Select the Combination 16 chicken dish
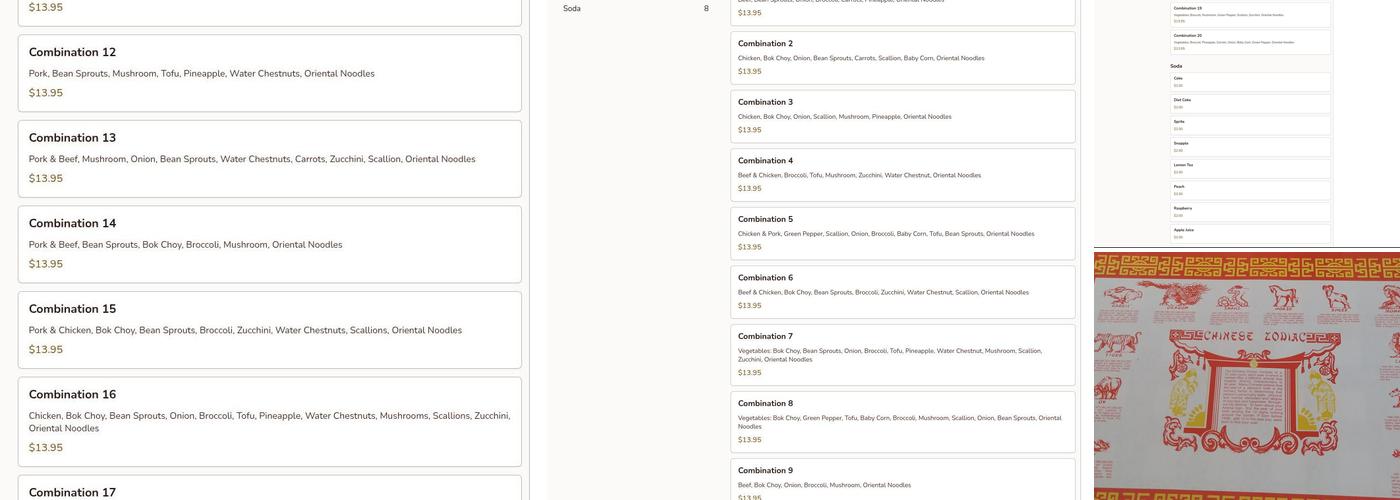The image size is (1400, 500). 269,421
